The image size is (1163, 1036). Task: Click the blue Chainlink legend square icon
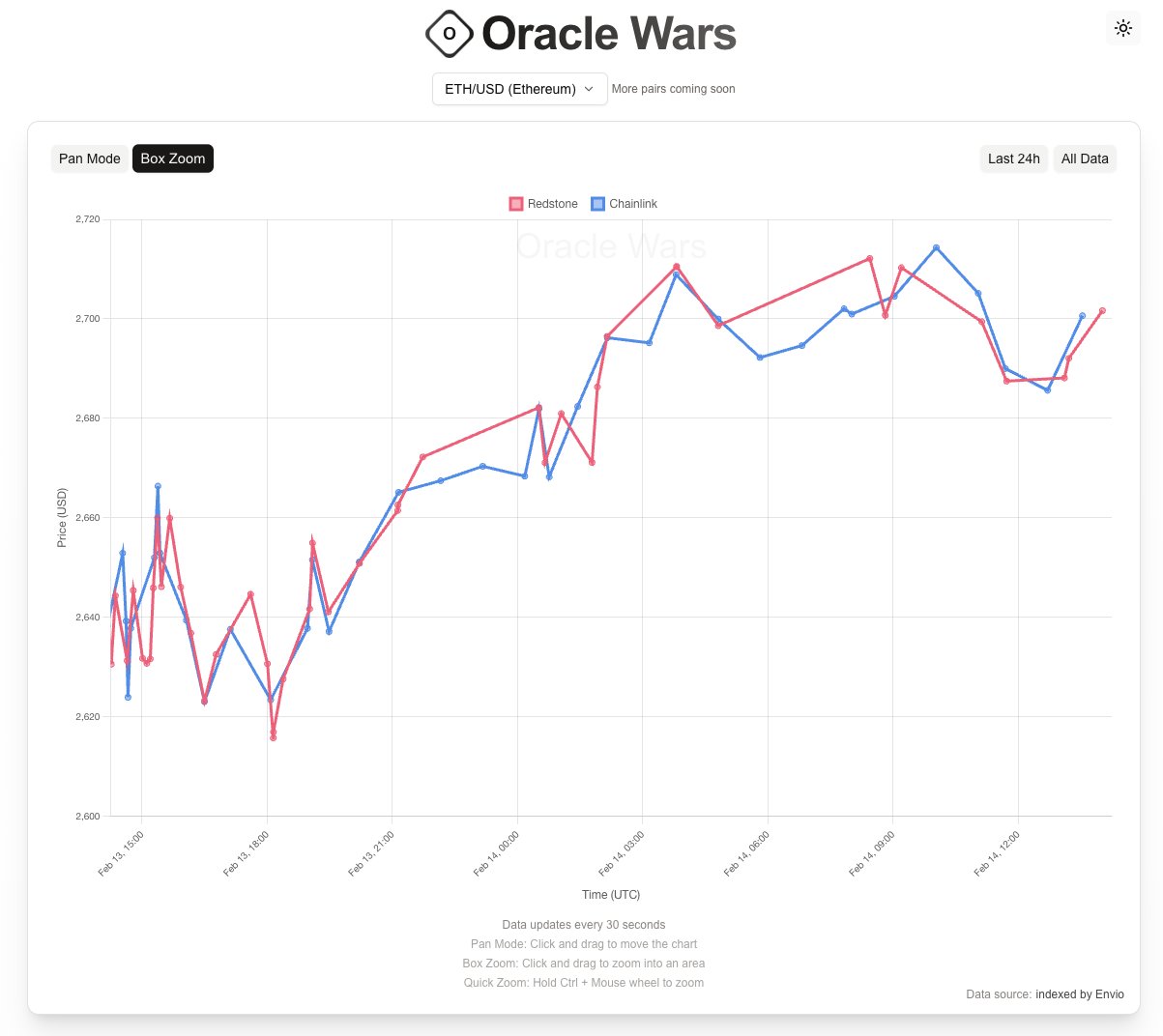pos(599,203)
